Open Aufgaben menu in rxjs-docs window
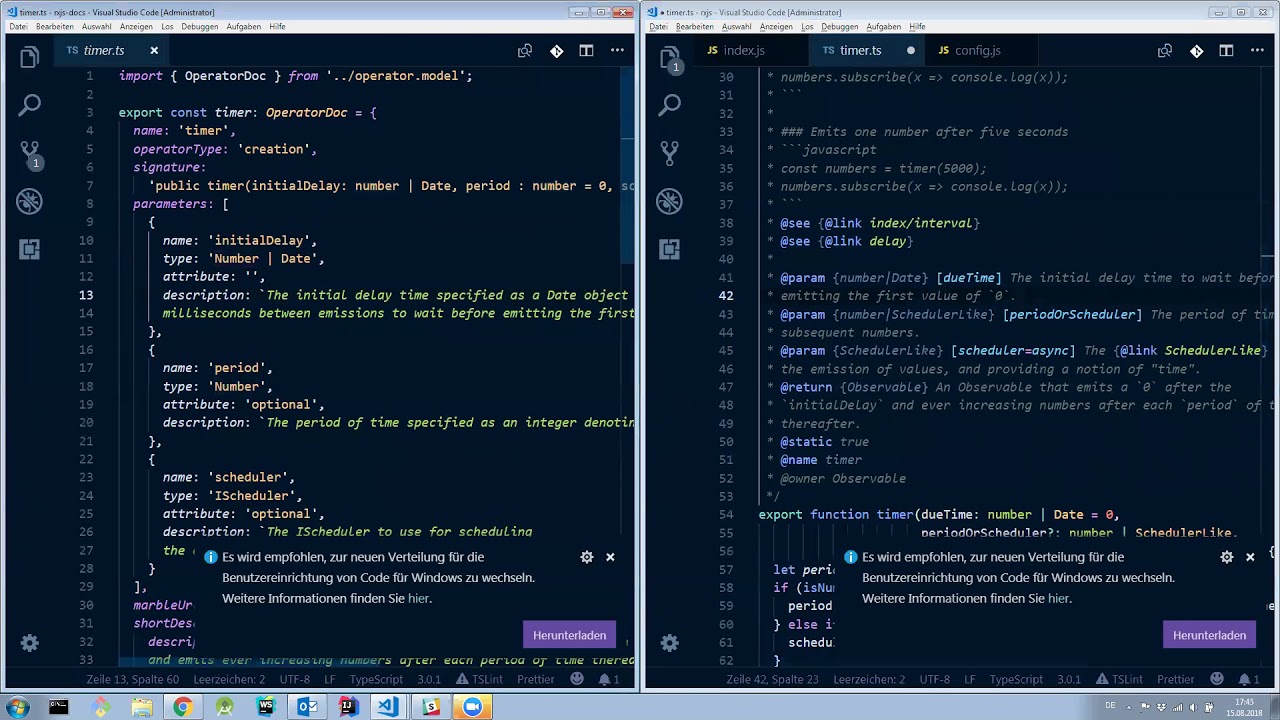Screen dimensions: 1280x720 point(243,26)
